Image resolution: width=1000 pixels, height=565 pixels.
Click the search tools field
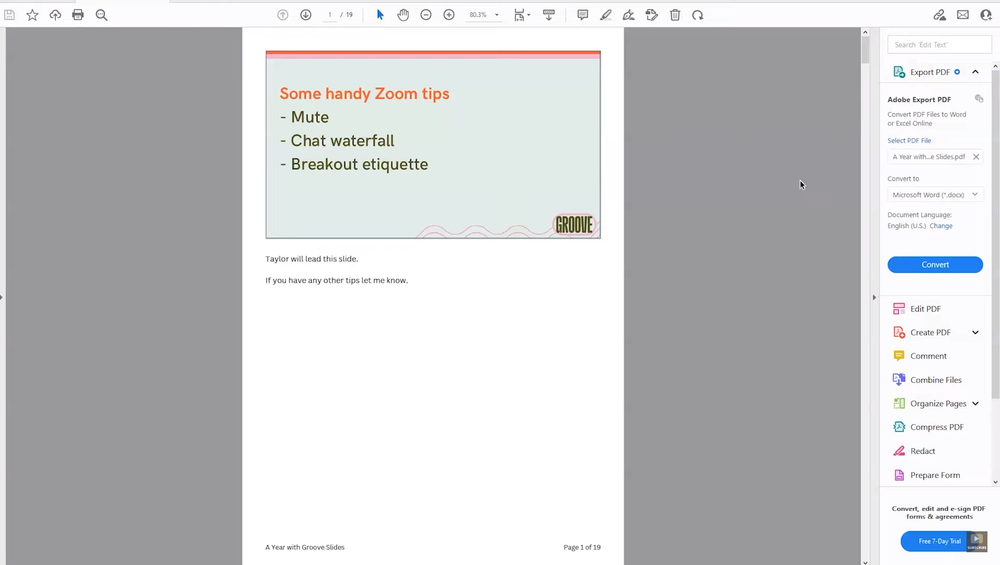939,45
